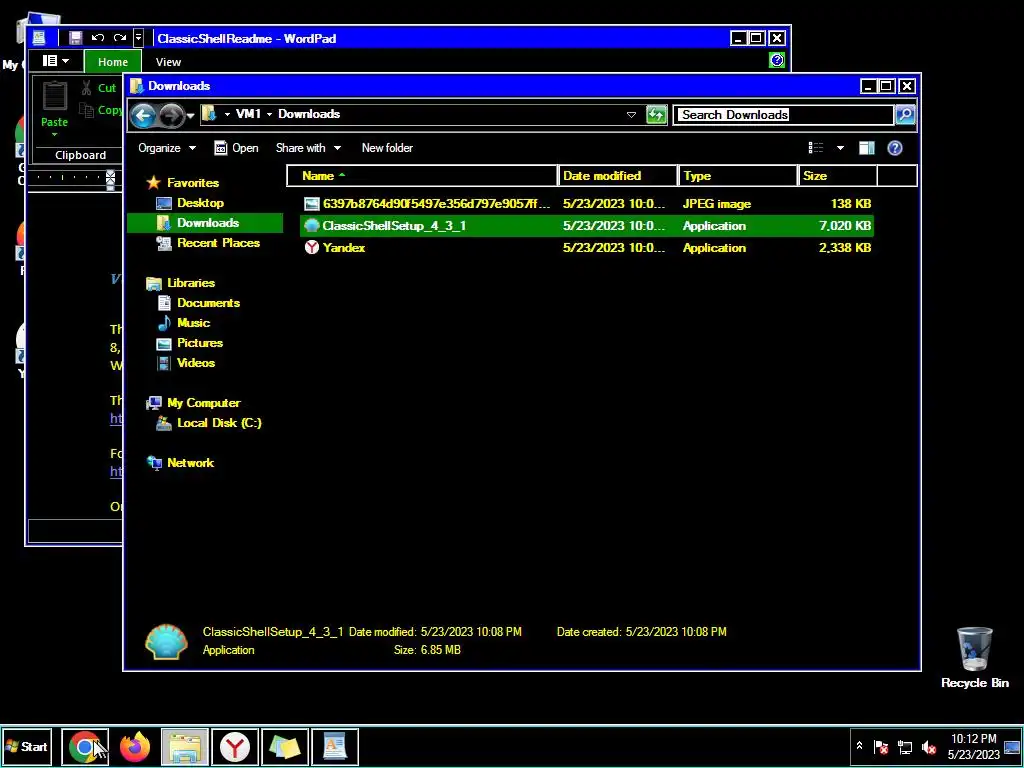Click WordPad taskbar button
This screenshot has width=1024, height=768.
334,746
